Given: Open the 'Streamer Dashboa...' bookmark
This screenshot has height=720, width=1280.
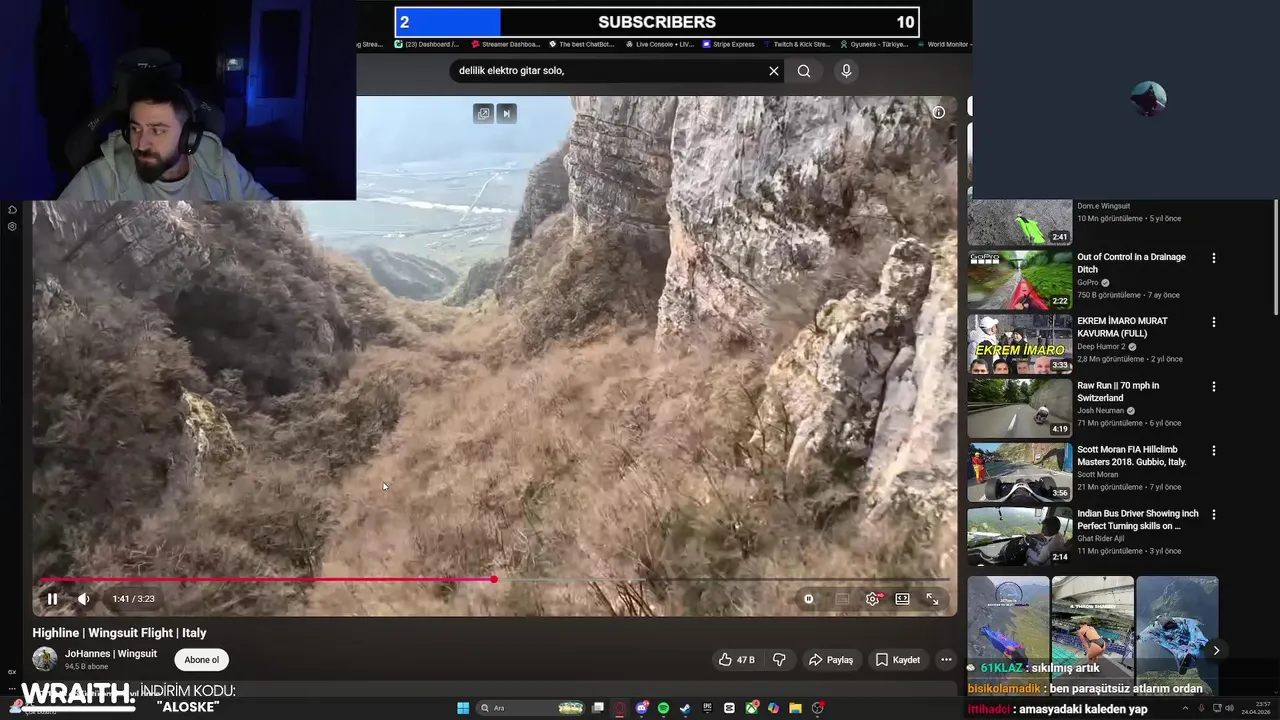Looking at the screenshot, I should click(x=506, y=44).
